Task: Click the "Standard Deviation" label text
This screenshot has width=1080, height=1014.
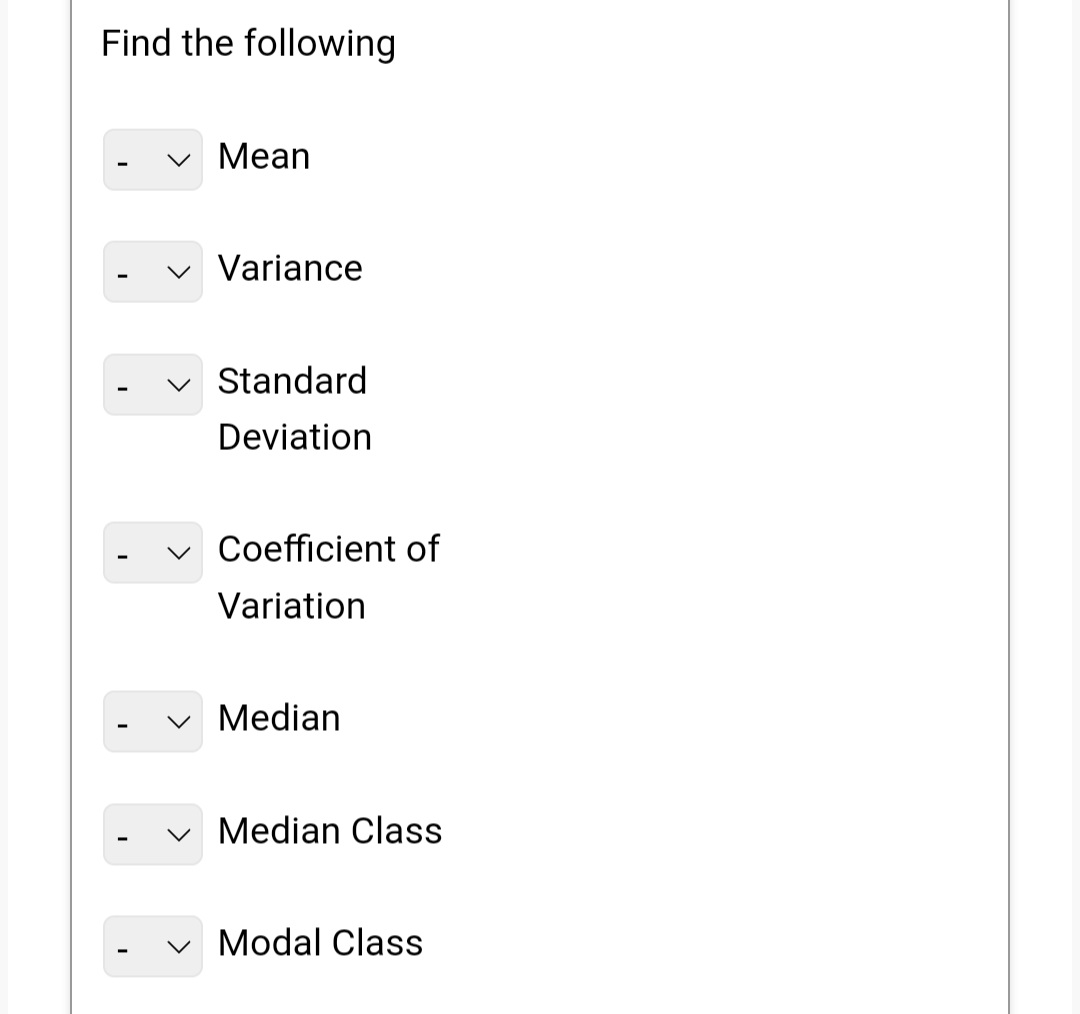Action: click(293, 408)
